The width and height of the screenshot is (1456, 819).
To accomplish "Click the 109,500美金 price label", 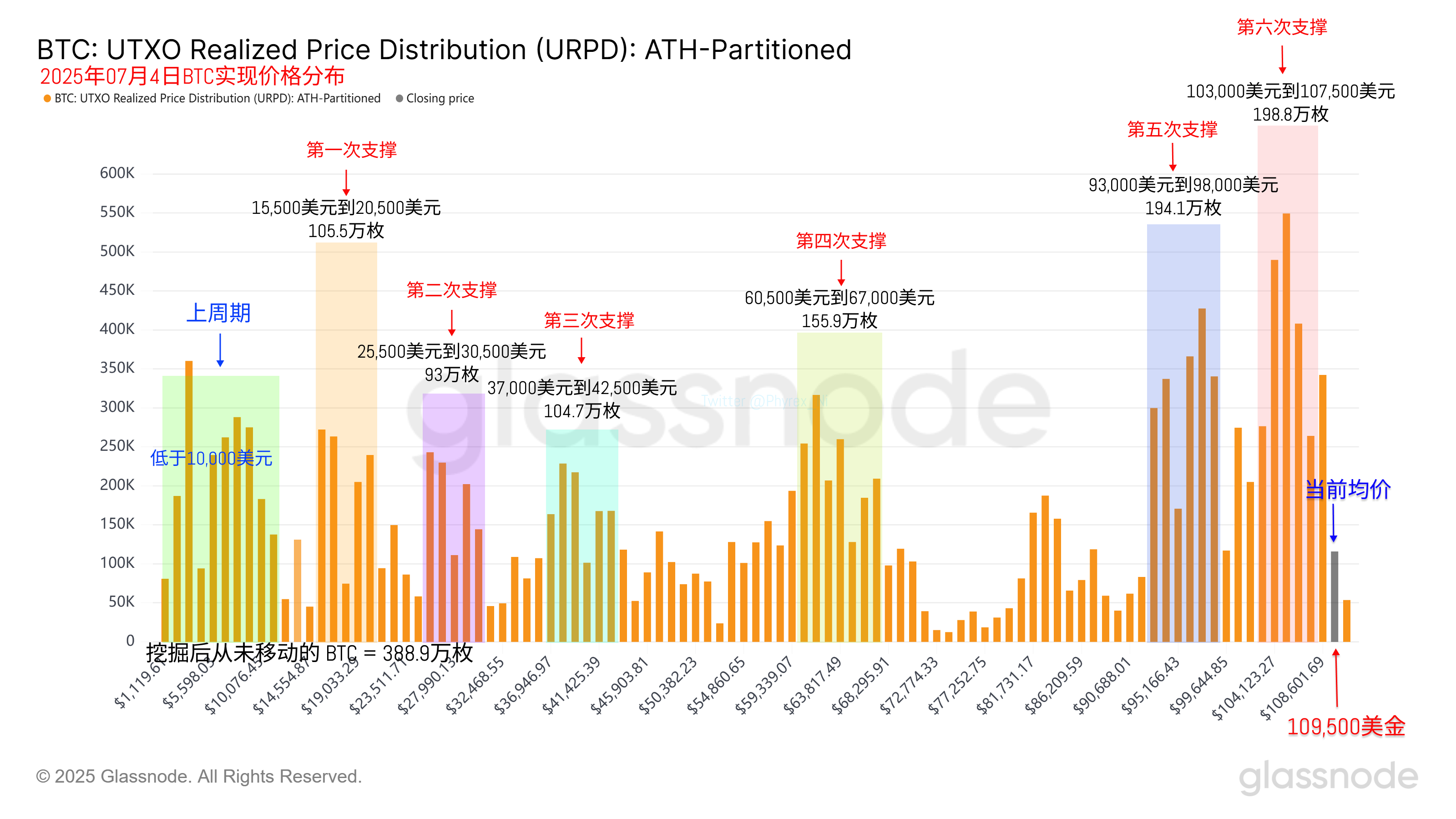I will click(1346, 726).
